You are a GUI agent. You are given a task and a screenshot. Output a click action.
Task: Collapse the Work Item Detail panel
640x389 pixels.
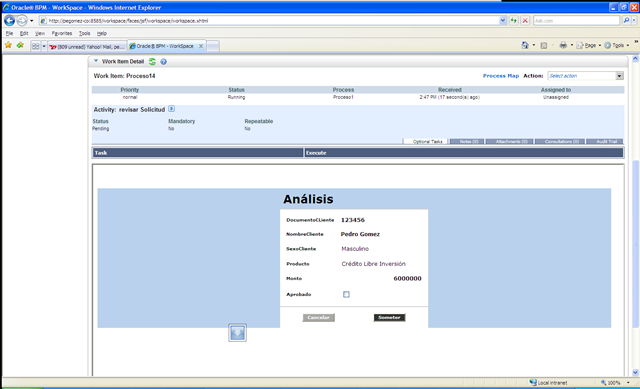(x=96, y=61)
